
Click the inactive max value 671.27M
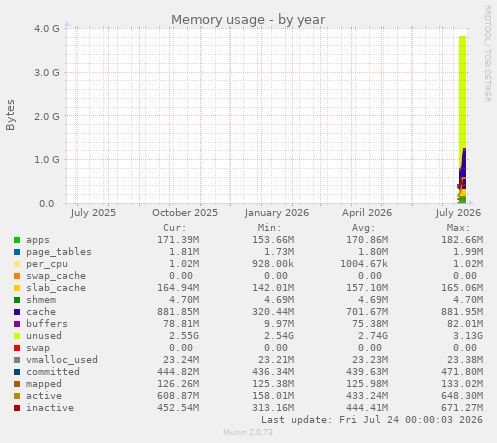(462, 408)
